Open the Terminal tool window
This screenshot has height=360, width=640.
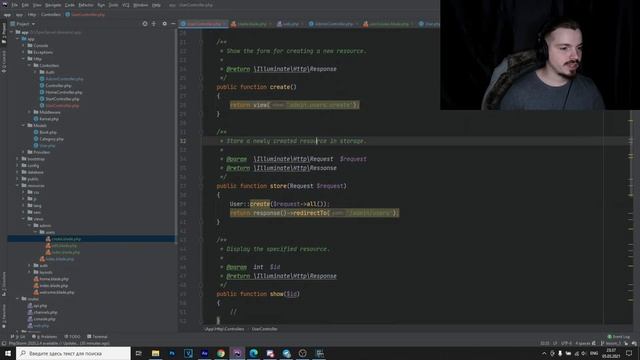(x=98, y=337)
